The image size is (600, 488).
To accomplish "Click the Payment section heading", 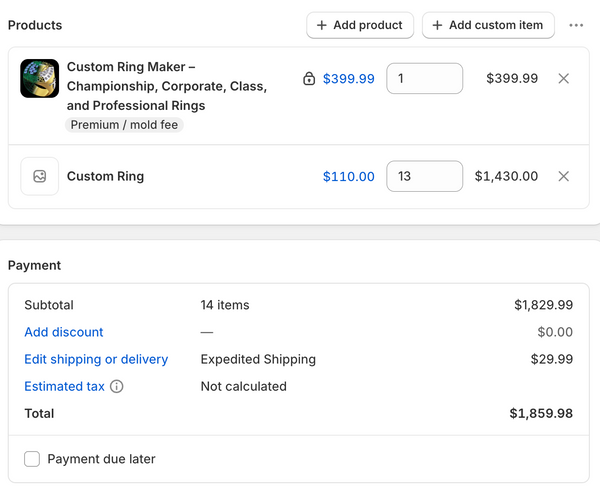I will click(x=34, y=265).
